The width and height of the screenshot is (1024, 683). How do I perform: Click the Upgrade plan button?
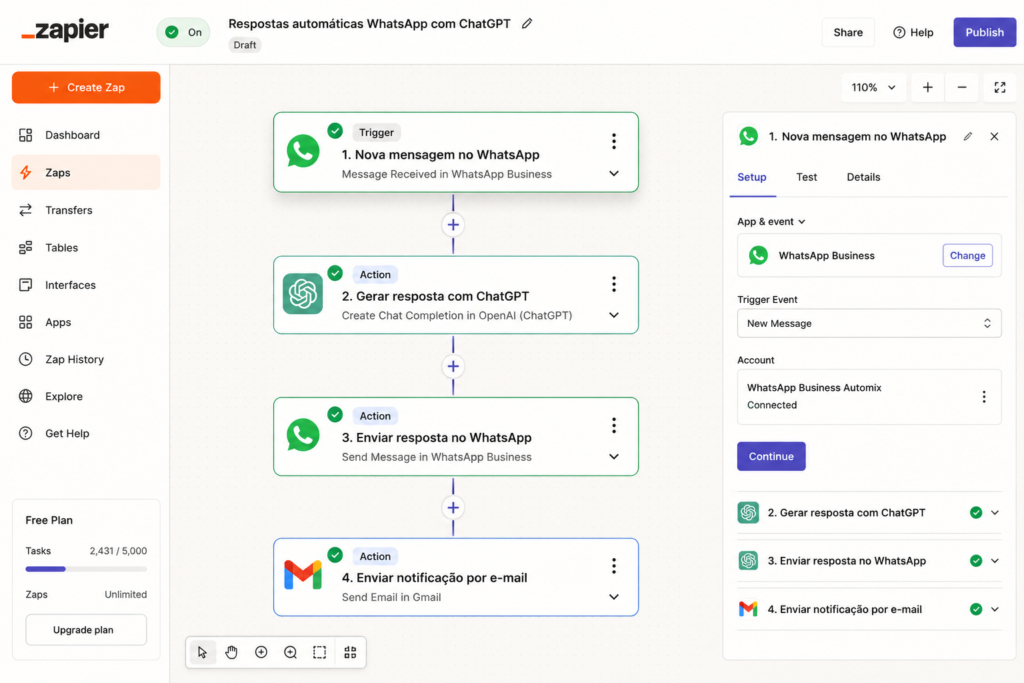pos(86,629)
